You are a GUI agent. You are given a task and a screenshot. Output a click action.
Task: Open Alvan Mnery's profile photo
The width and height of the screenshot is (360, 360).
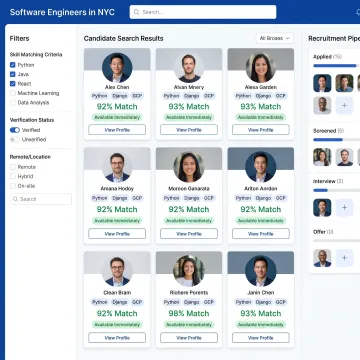click(x=189, y=67)
